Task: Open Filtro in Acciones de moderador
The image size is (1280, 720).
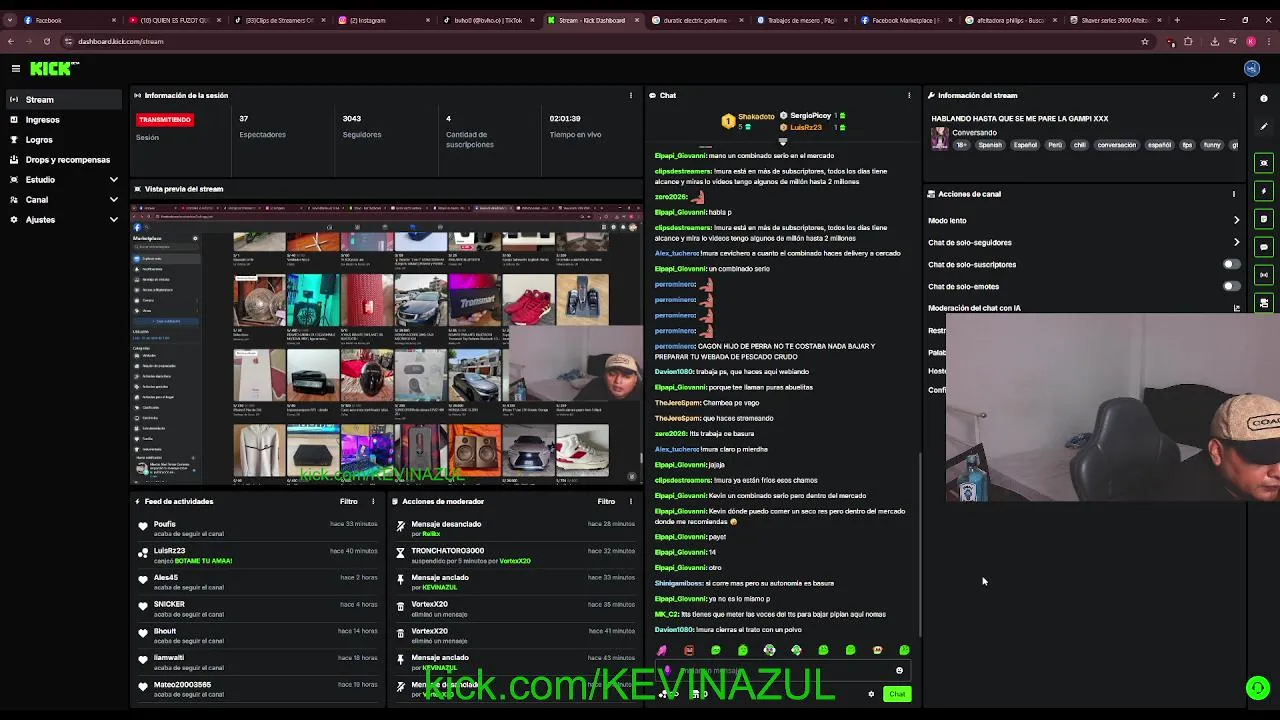Action: click(x=606, y=501)
